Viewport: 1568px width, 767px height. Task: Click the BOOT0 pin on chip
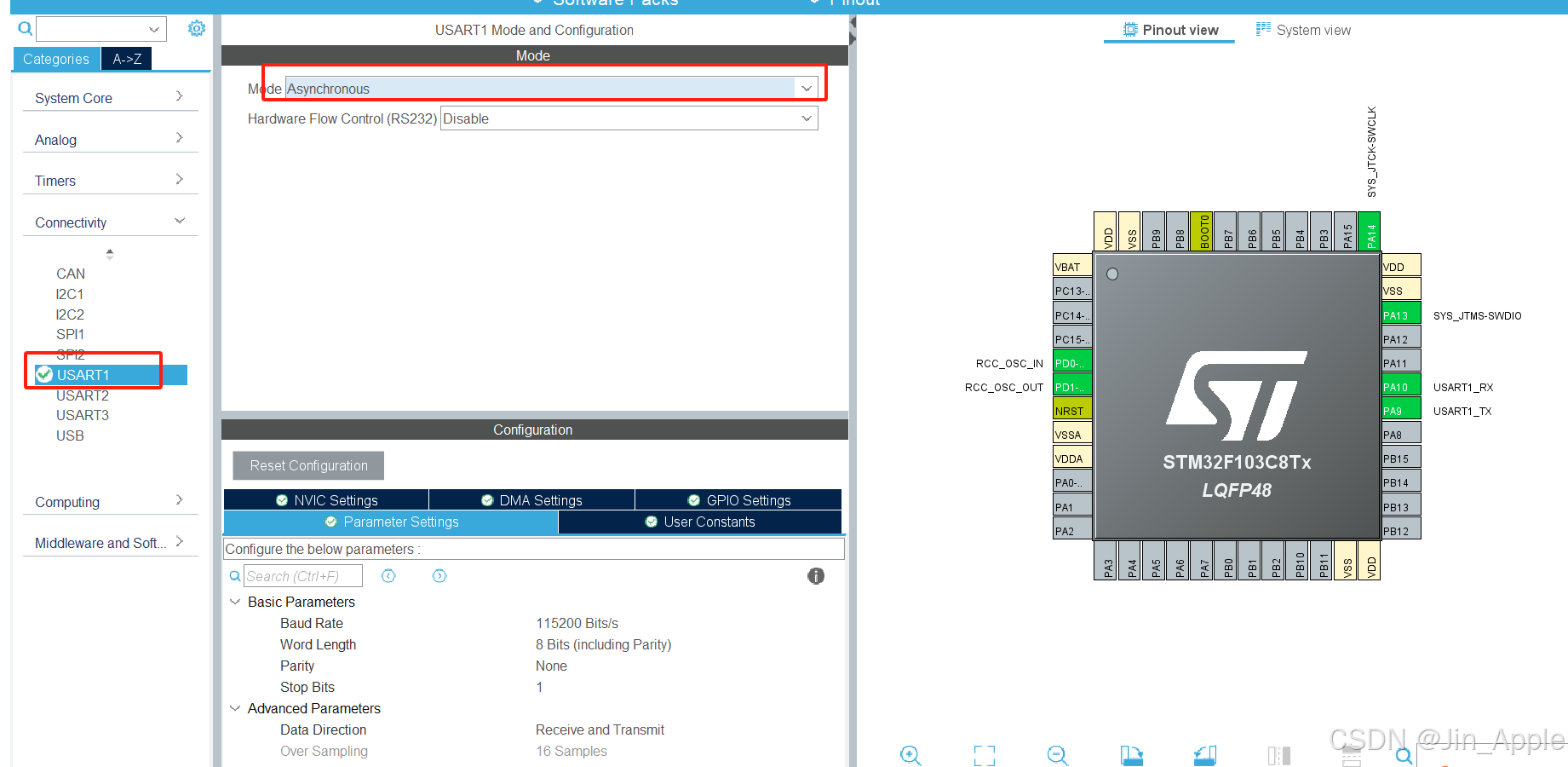[x=1203, y=231]
